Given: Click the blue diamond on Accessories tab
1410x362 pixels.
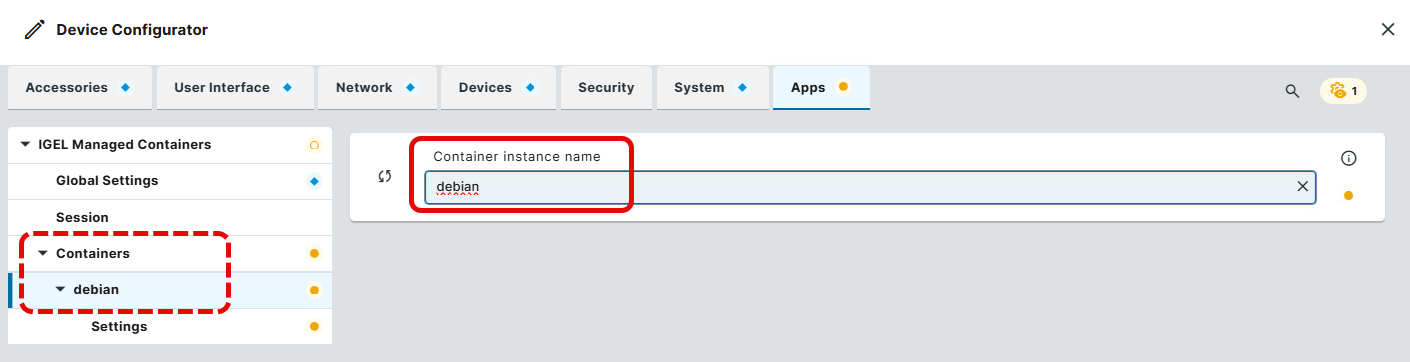Looking at the screenshot, I should point(126,88).
